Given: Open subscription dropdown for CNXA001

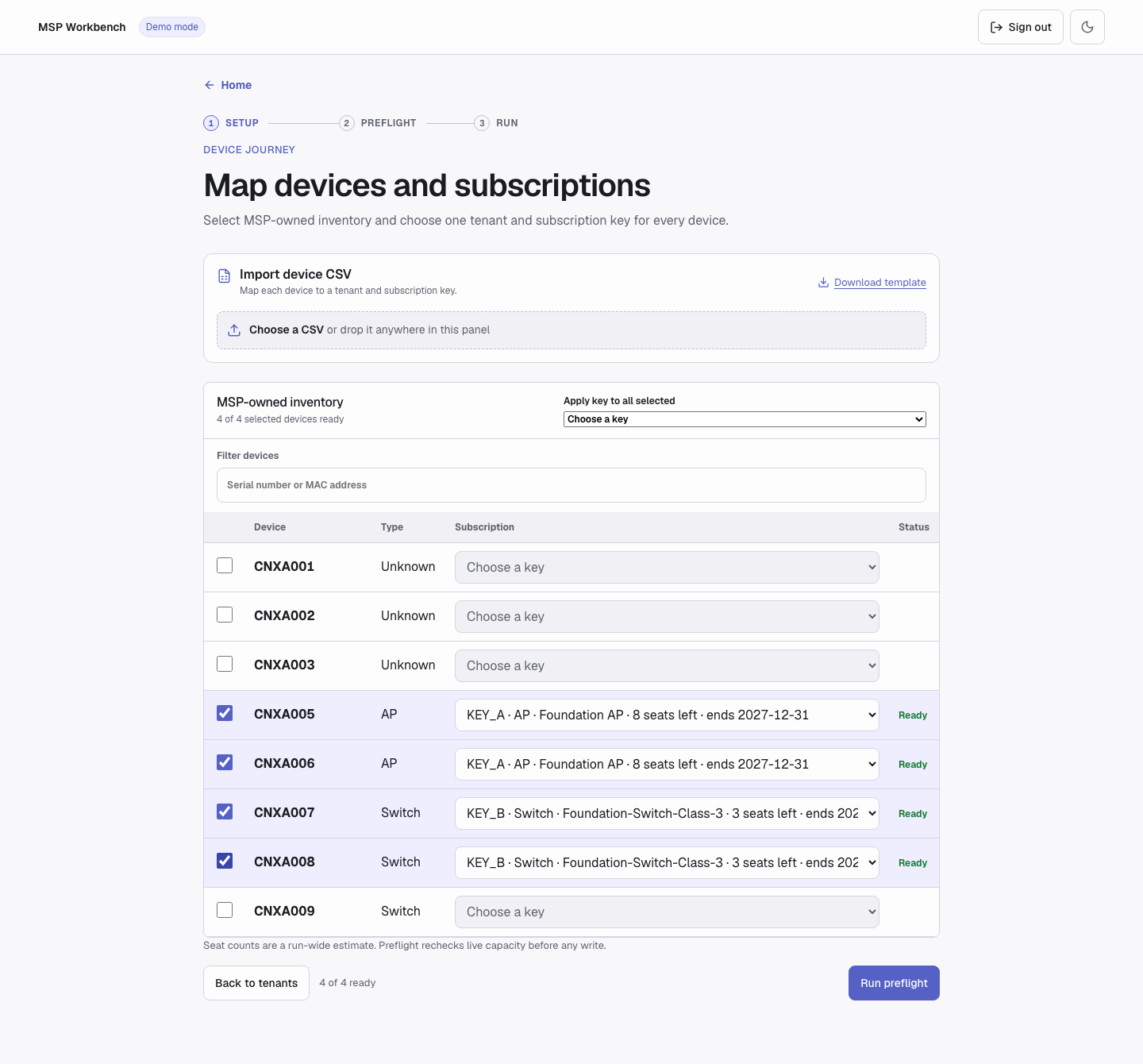Looking at the screenshot, I should (667, 567).
